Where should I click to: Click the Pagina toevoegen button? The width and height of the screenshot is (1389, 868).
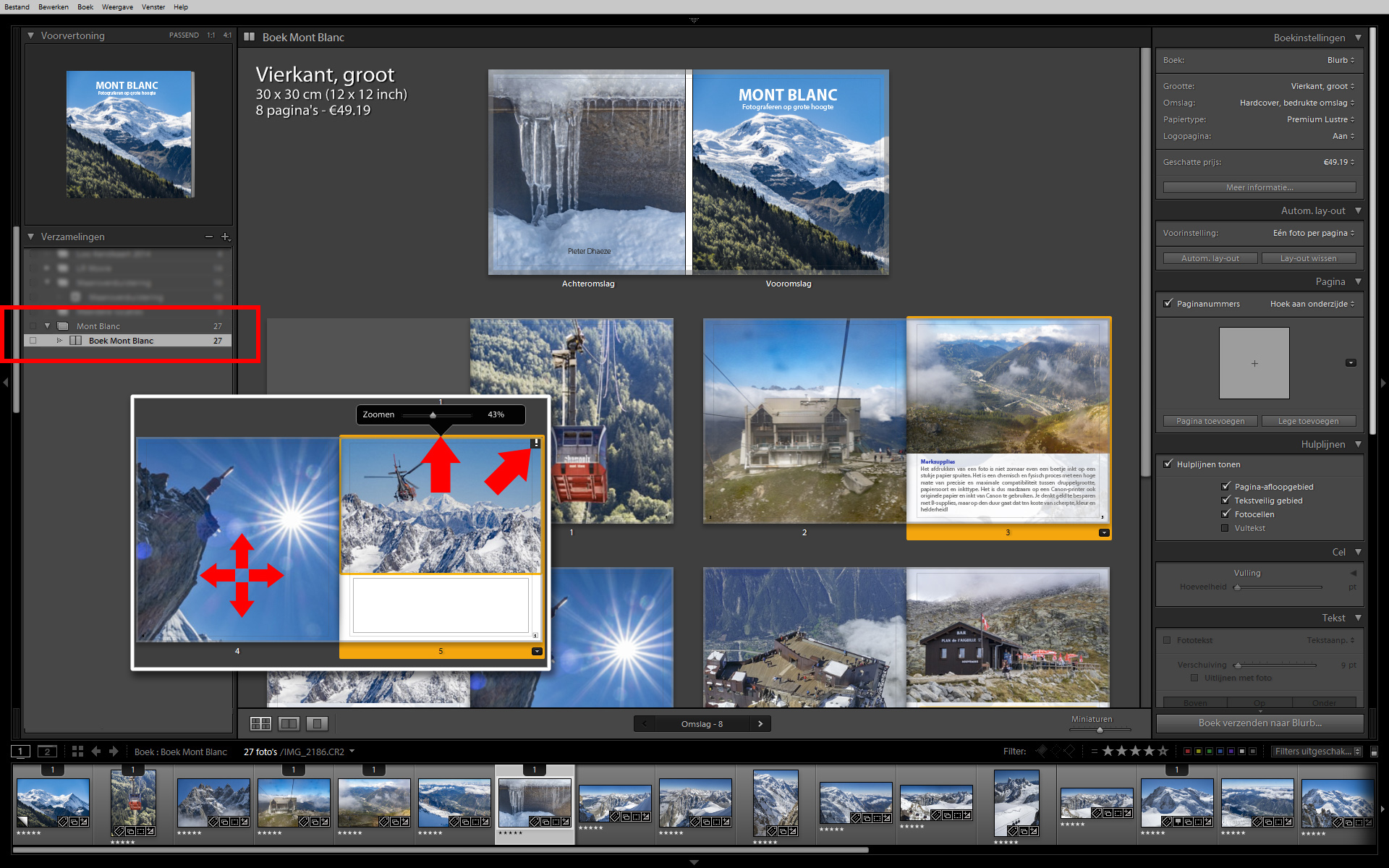[x=1210, y=421]
